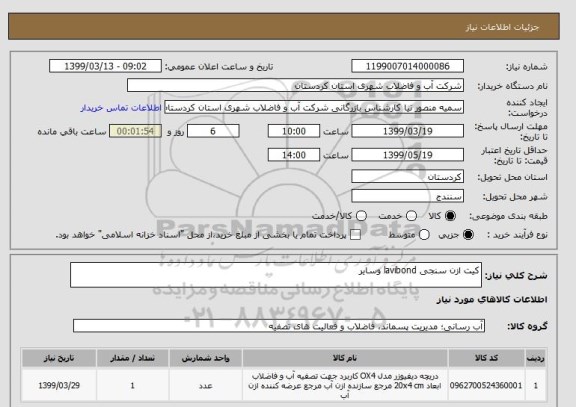Click the واحد شمارش column header
Image resolution: width=576 pixels, height=407 pixels.
[205, 358]
